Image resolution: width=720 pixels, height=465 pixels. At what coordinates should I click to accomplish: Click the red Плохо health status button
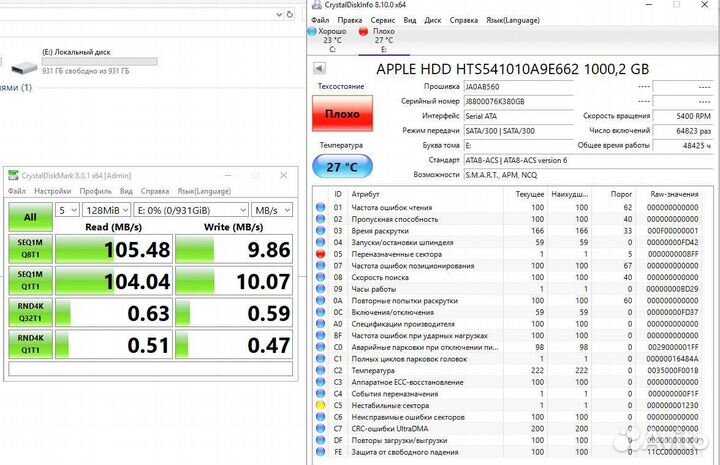pyautogui.click(x=343, y=113)
